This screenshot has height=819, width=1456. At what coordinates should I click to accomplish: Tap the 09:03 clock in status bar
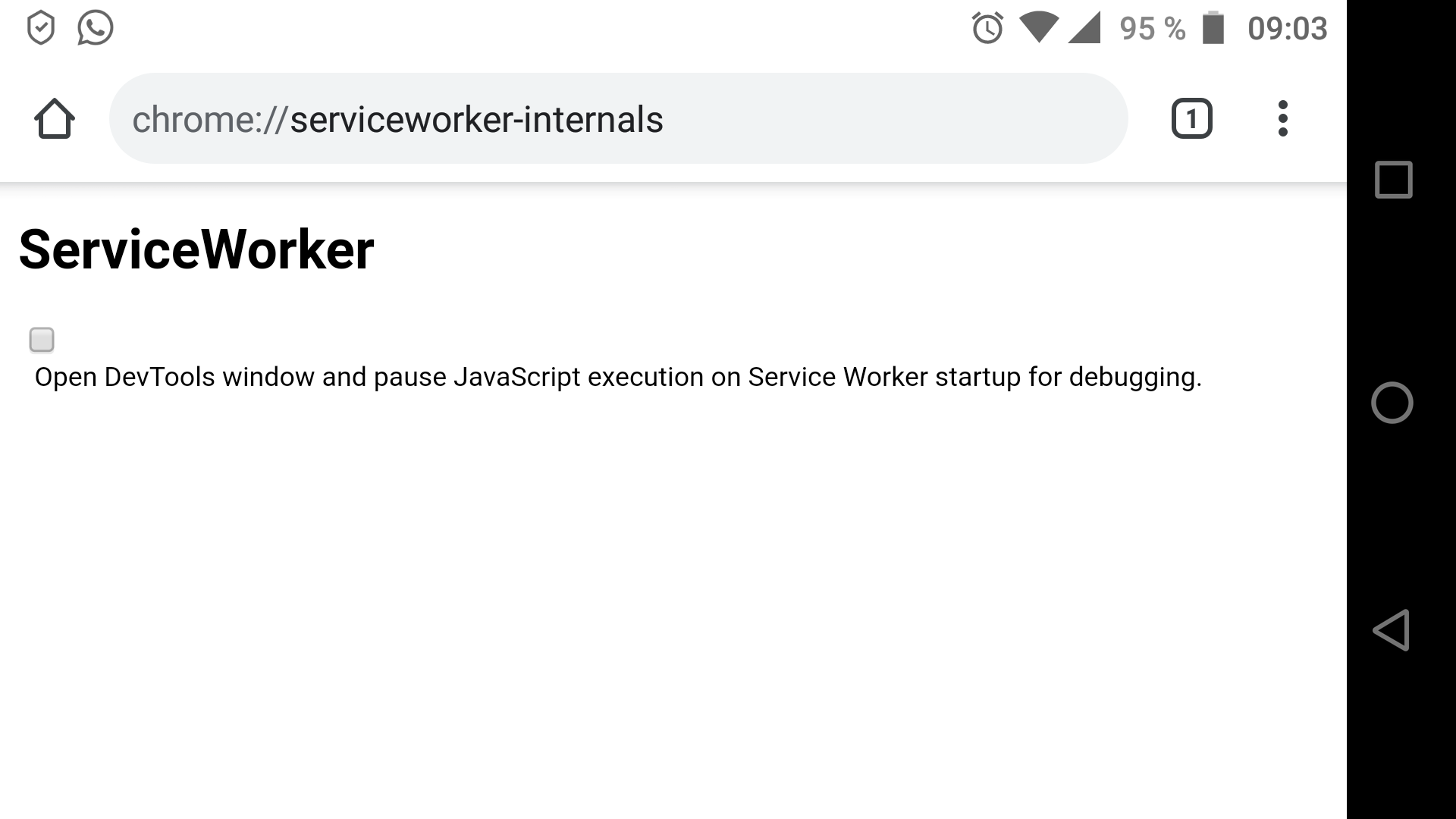tap(1288, 29)
